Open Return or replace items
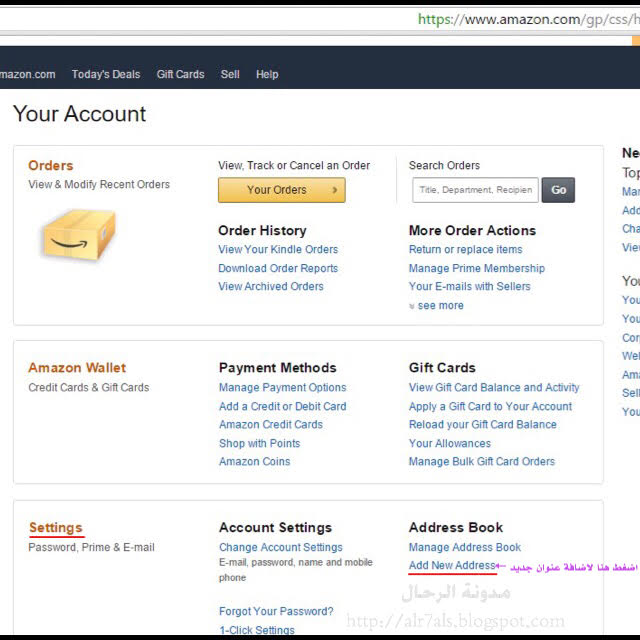The image size is (640, 640). tap(466, 249)
